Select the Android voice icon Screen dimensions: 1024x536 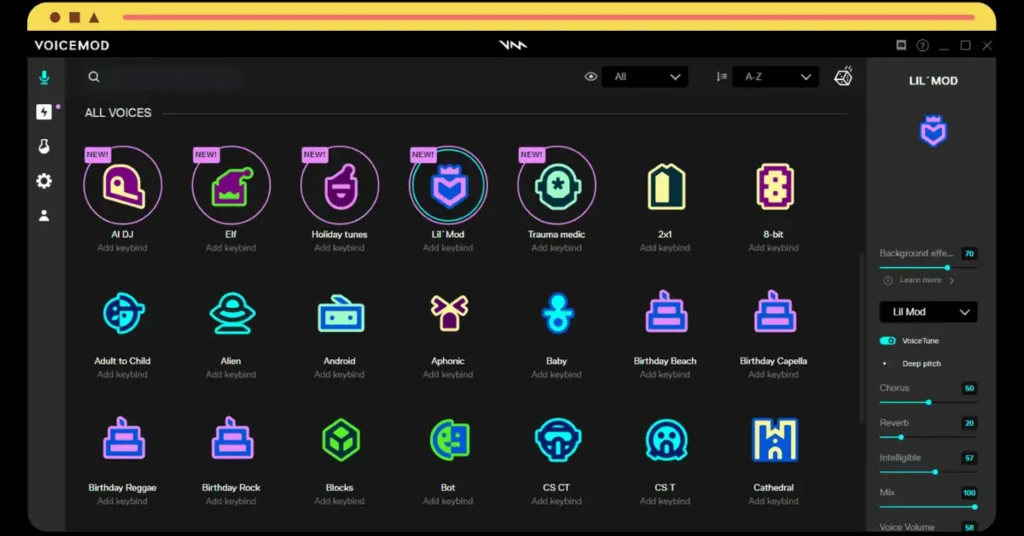click(340, 313)
